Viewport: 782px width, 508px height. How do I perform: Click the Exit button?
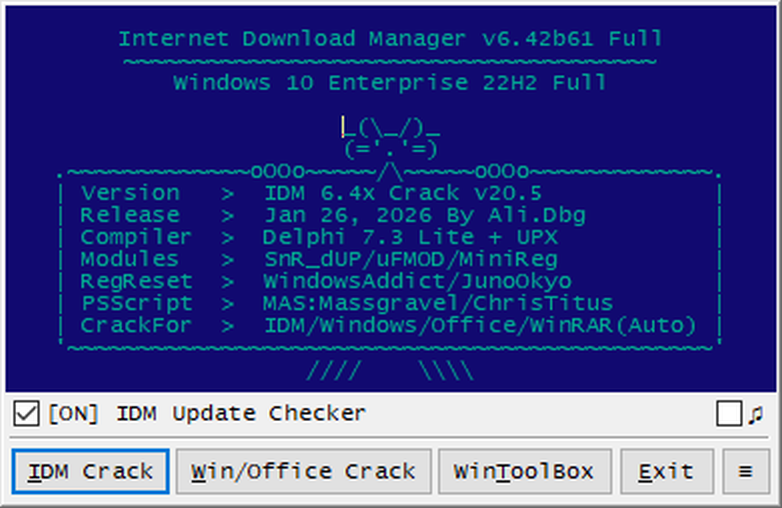(666, 471)
